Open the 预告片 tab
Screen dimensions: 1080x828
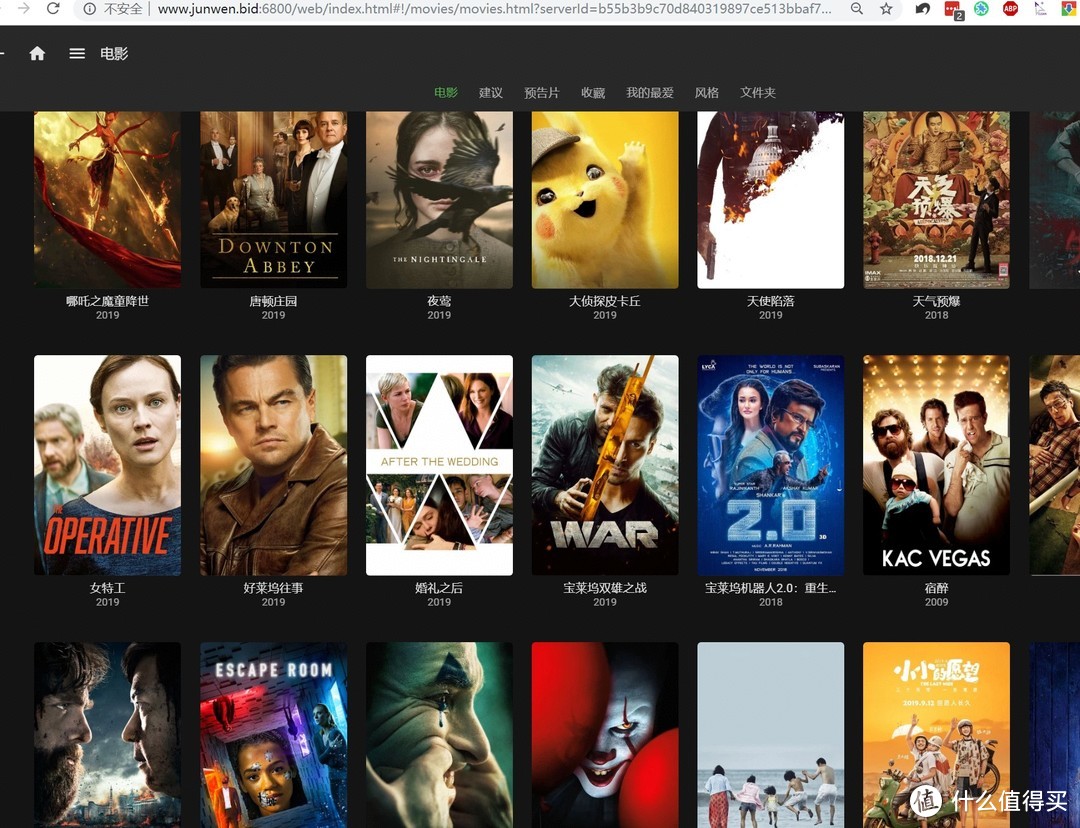[x=542, y=92]
